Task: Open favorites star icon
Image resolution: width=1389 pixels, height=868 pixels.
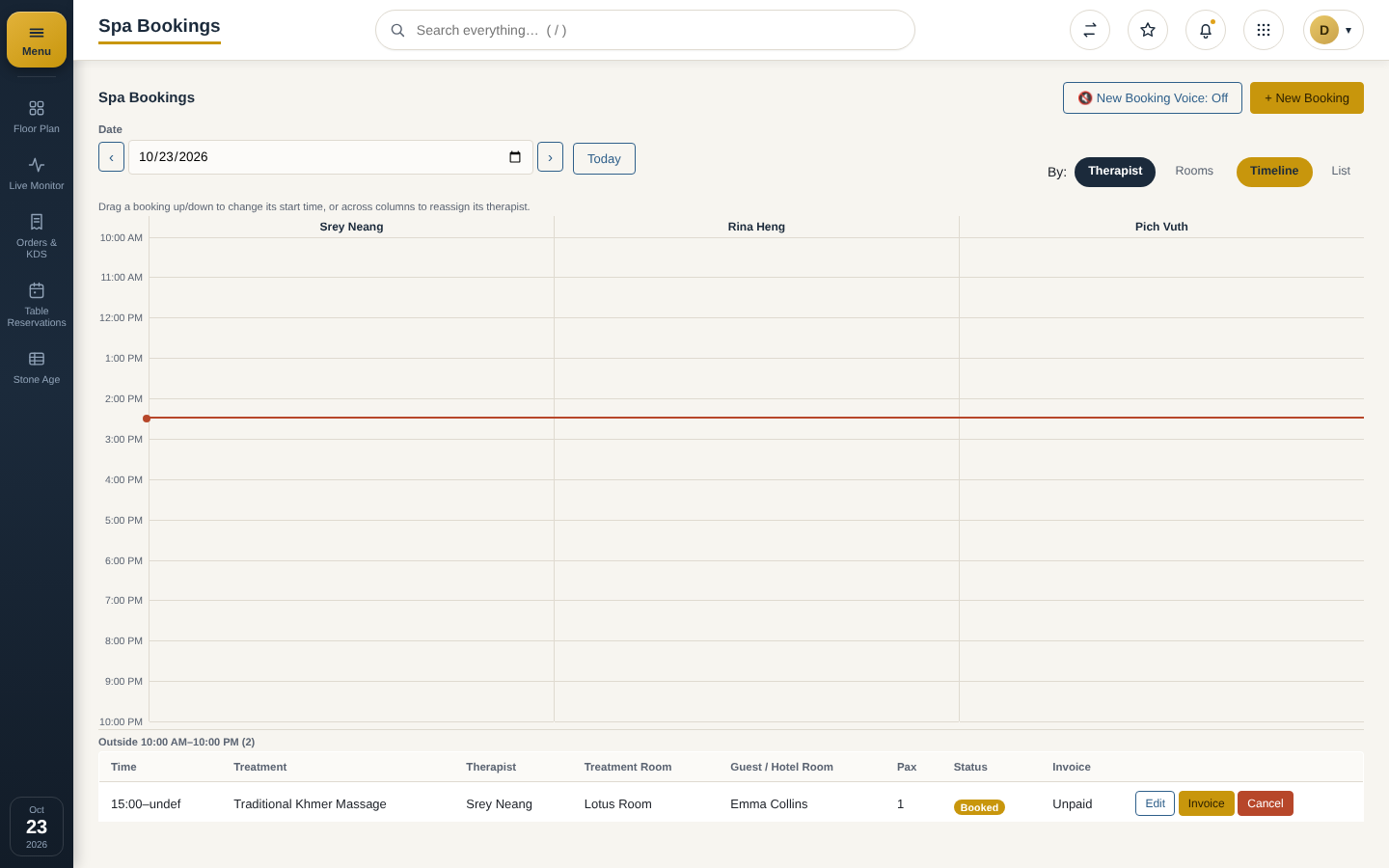Action: tap(1148, 30)
